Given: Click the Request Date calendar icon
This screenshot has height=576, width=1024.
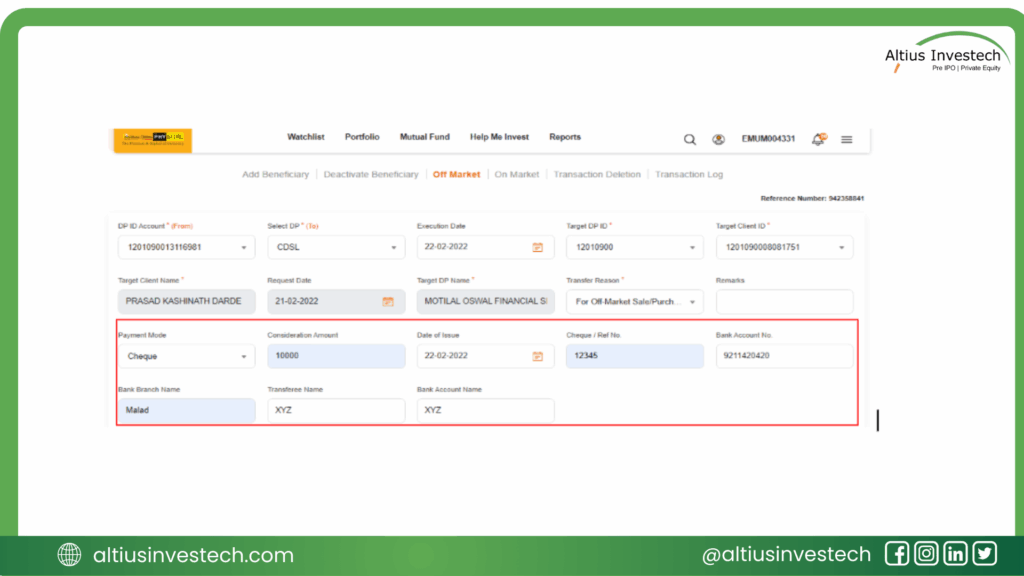Looking at the screenshot, I should click(388, 301).
